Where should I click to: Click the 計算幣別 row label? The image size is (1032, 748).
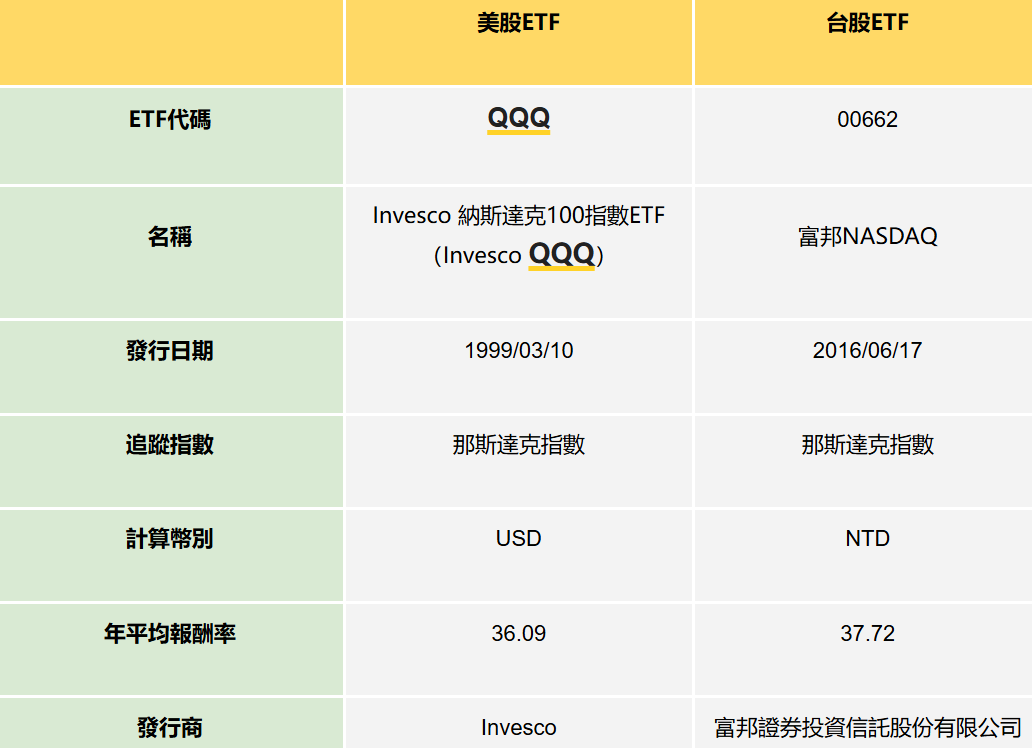click(170, 539)
